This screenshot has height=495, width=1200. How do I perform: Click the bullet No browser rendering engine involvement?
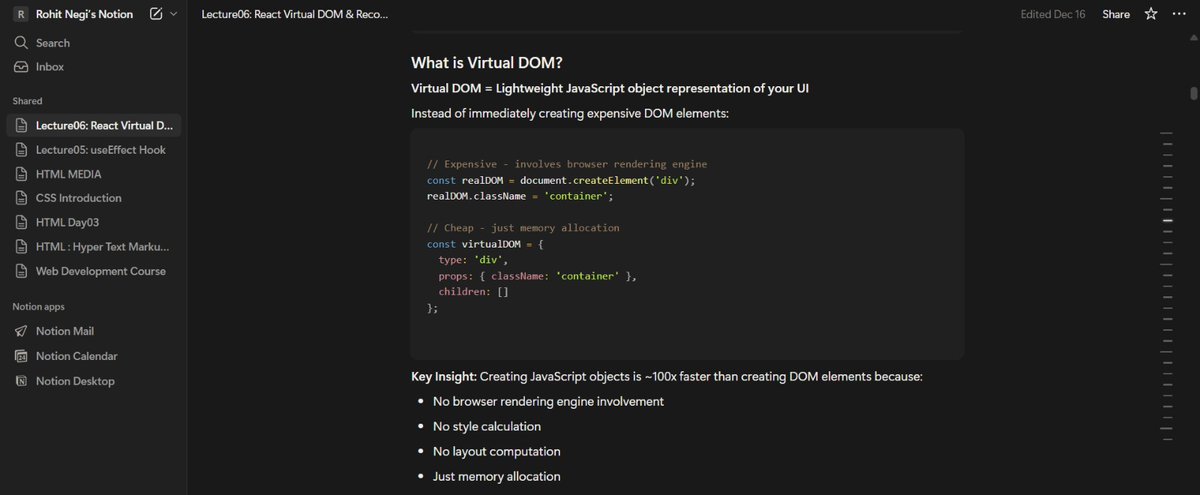[x=548, y=401]
